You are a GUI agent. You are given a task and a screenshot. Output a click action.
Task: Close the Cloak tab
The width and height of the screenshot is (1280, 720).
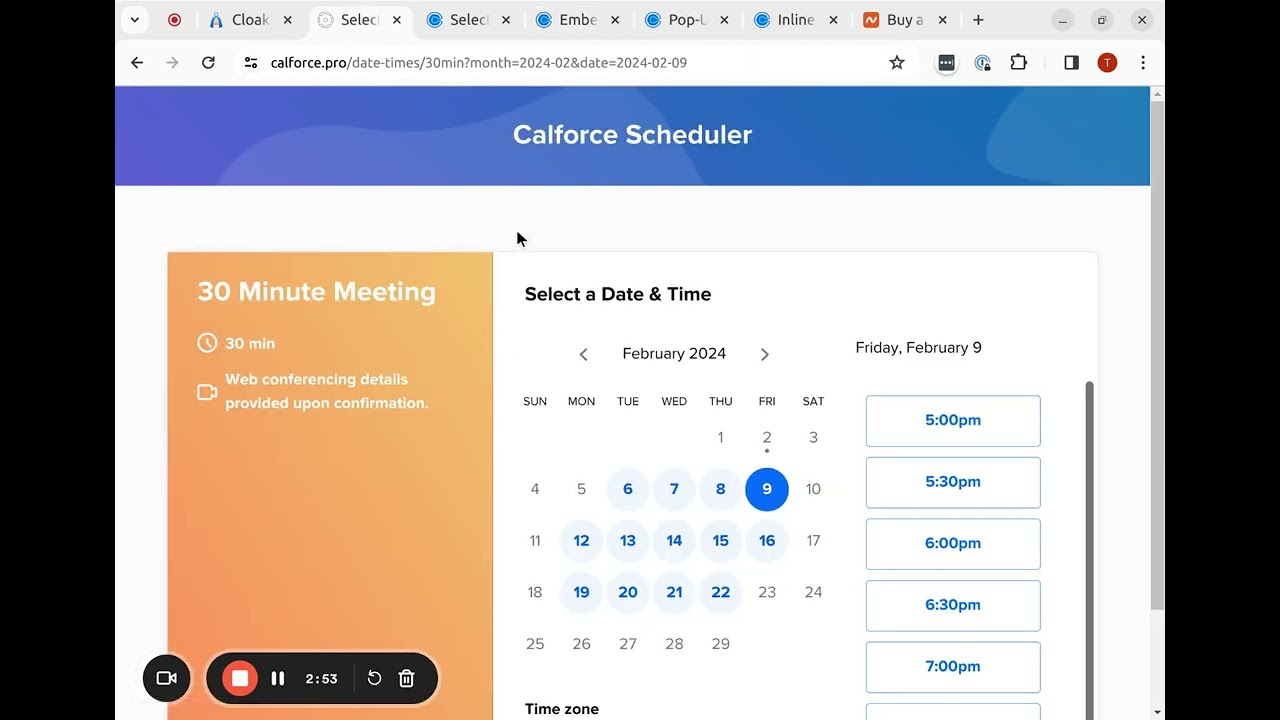pos(288,20)
